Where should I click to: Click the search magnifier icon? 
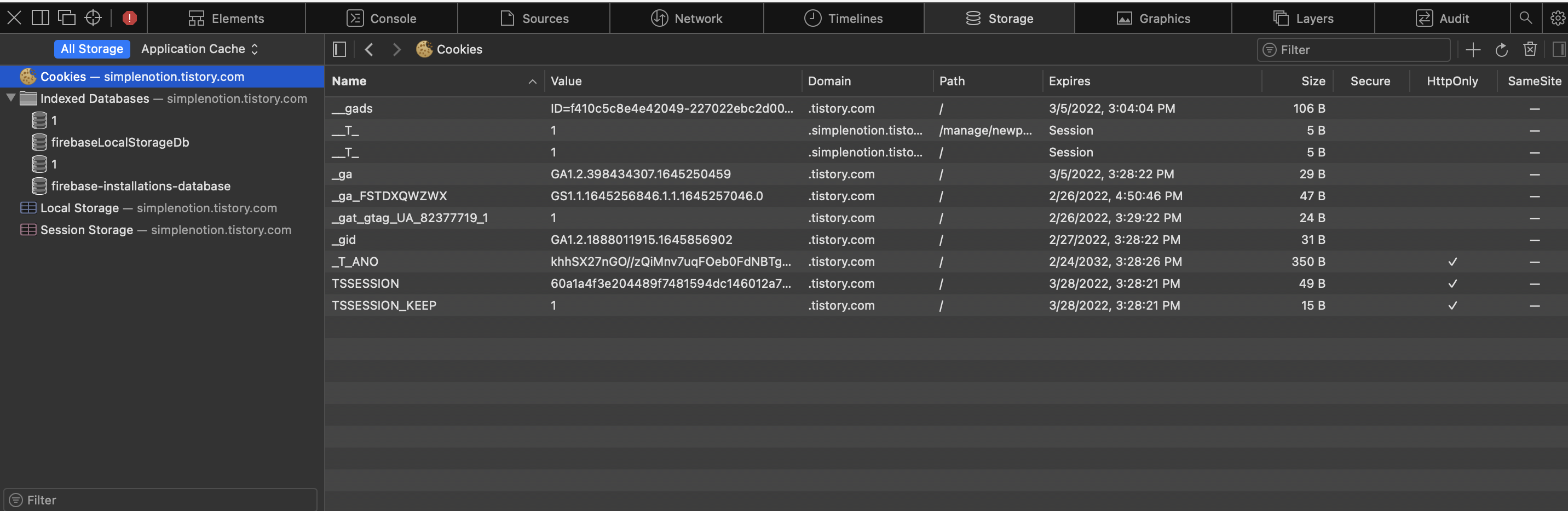1525,18
